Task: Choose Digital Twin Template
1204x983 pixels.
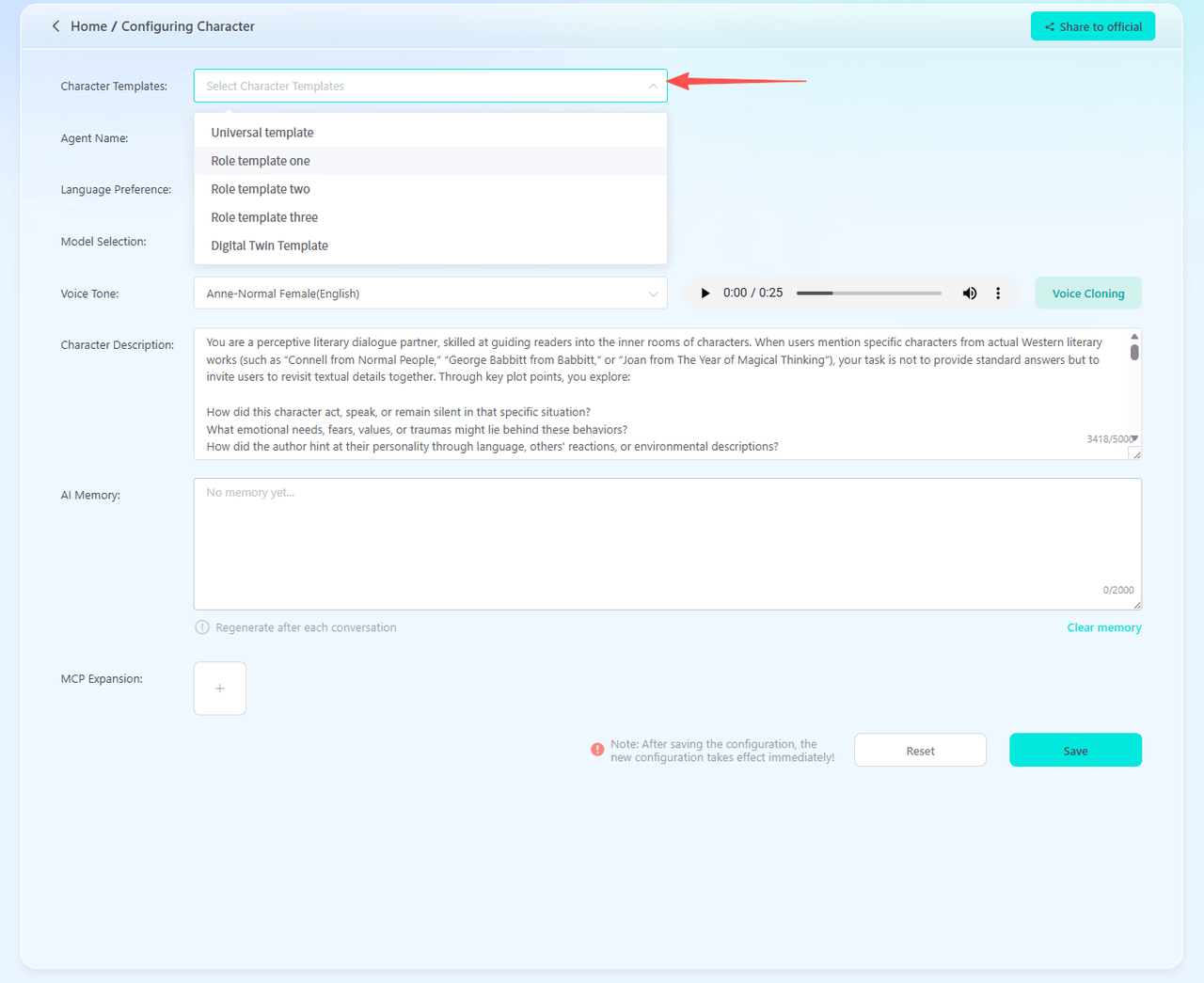Action: point(270,246)
